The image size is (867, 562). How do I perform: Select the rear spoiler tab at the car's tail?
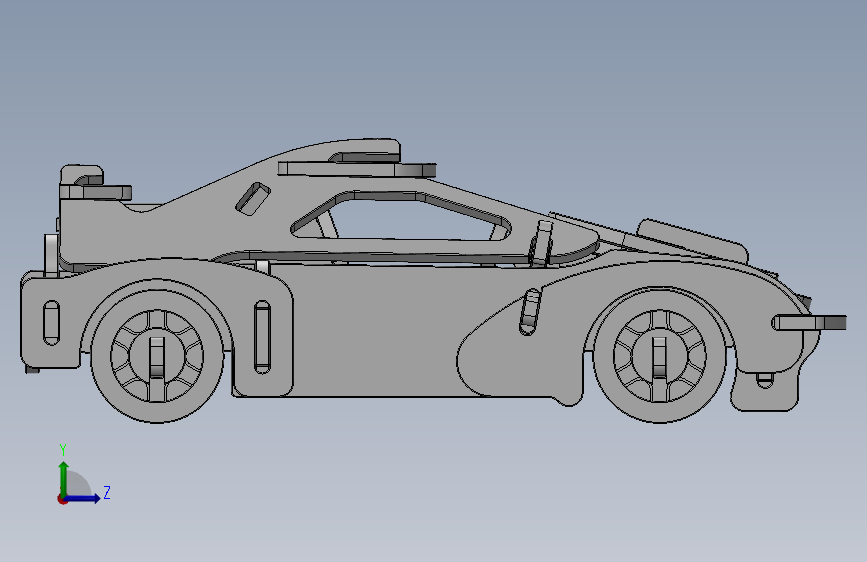pos(95,192)
